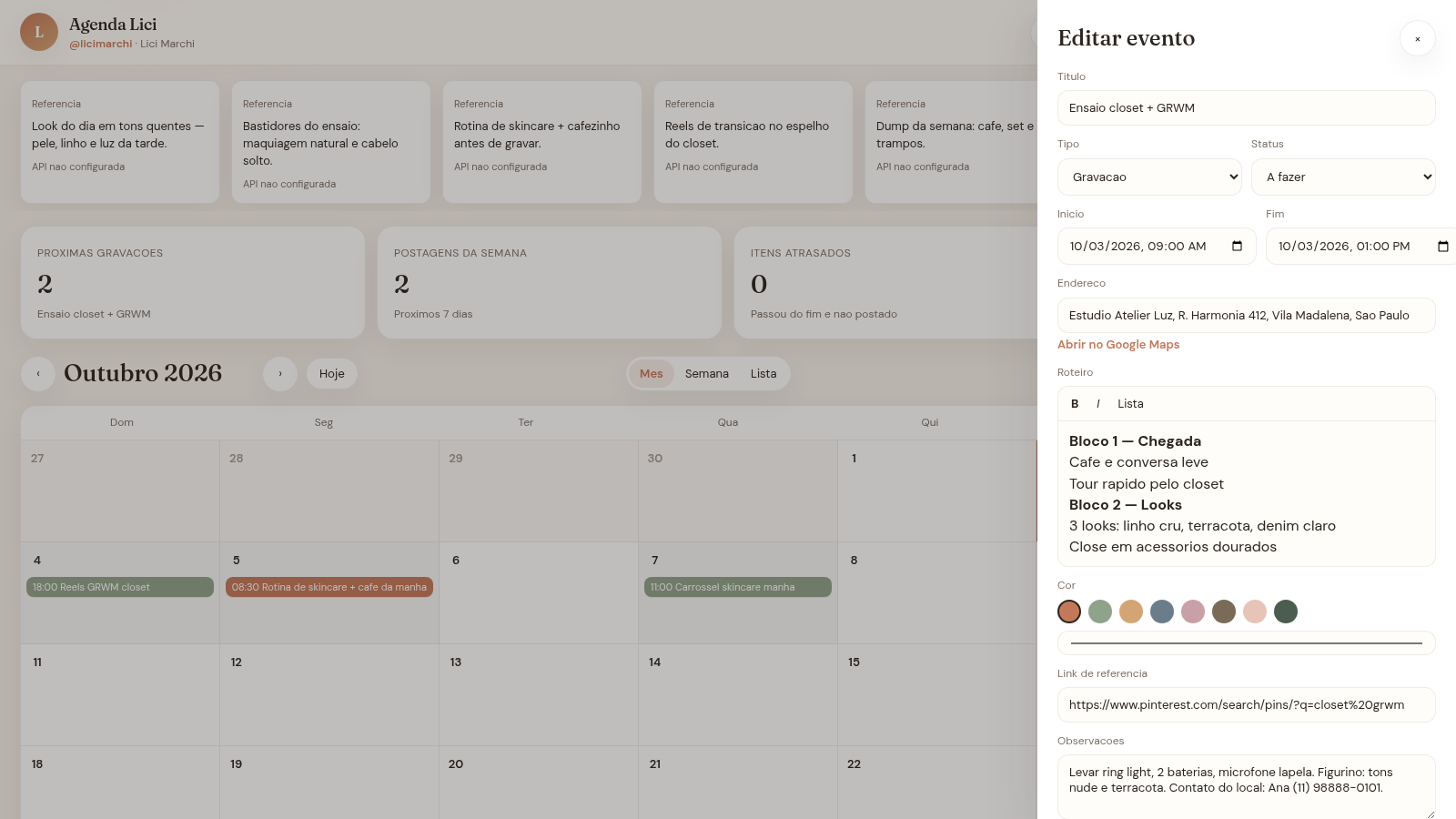Select the slate blue color swatch
The image size is (1456, 819).
1162,612
